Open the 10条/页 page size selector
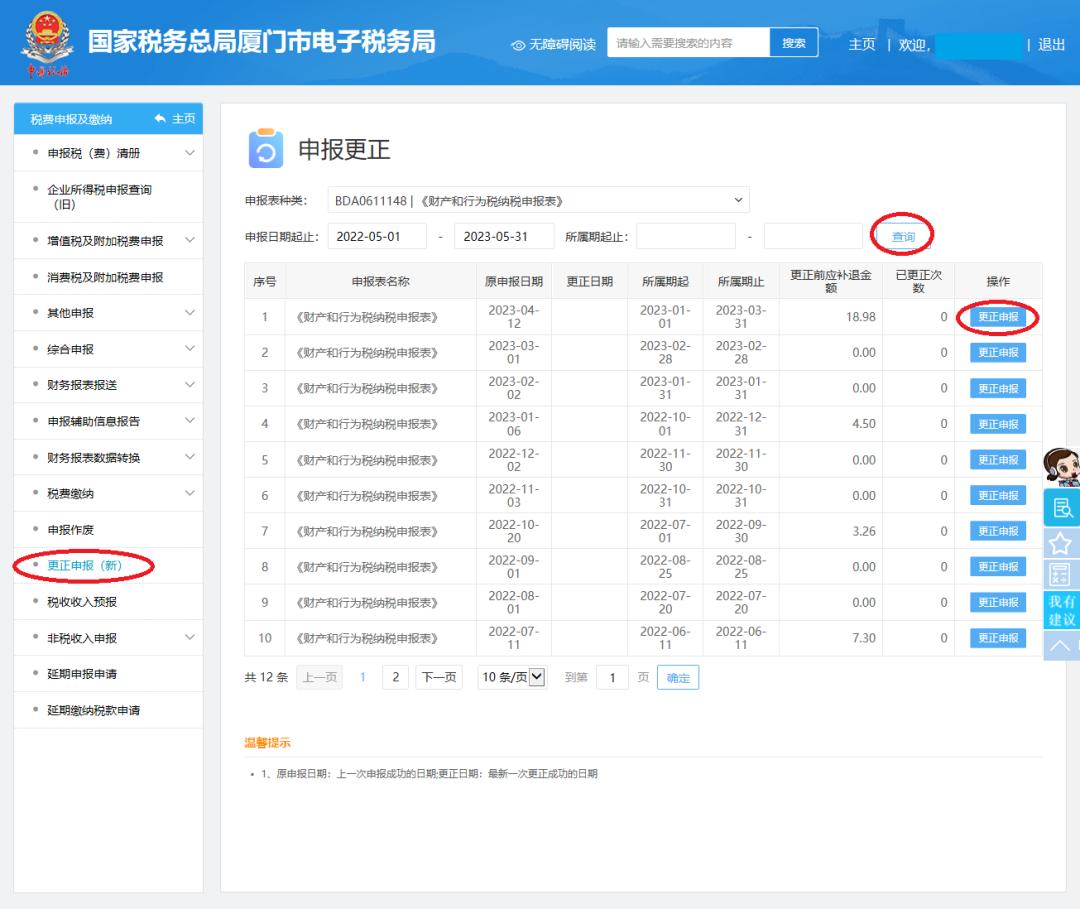 (x=514, y=677)
